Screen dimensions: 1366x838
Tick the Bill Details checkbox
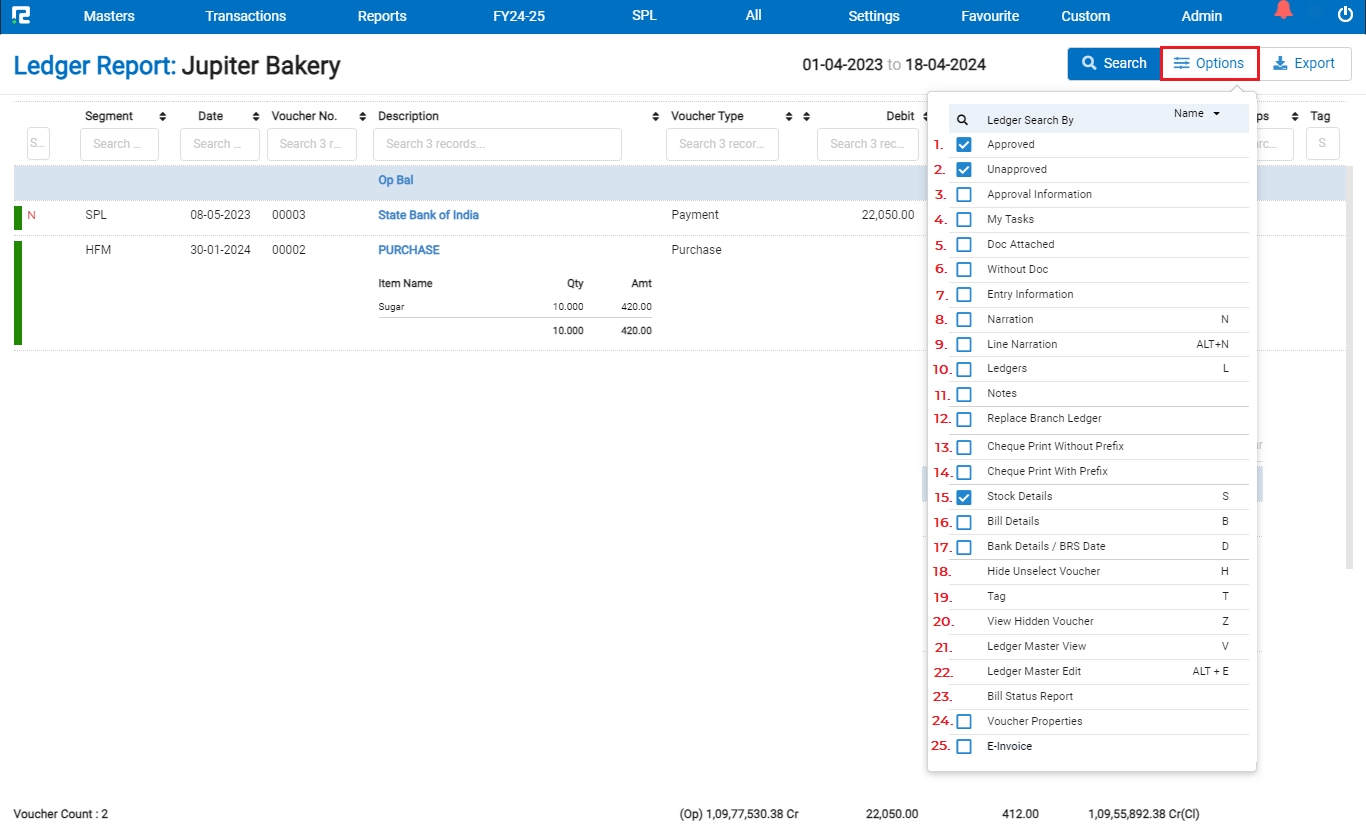964,522
